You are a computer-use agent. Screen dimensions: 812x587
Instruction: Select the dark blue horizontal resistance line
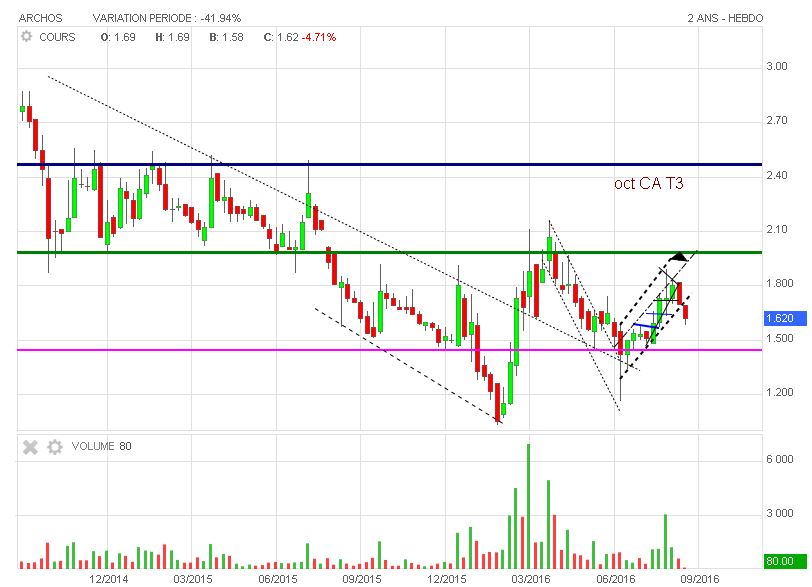[x=389, y=165]
